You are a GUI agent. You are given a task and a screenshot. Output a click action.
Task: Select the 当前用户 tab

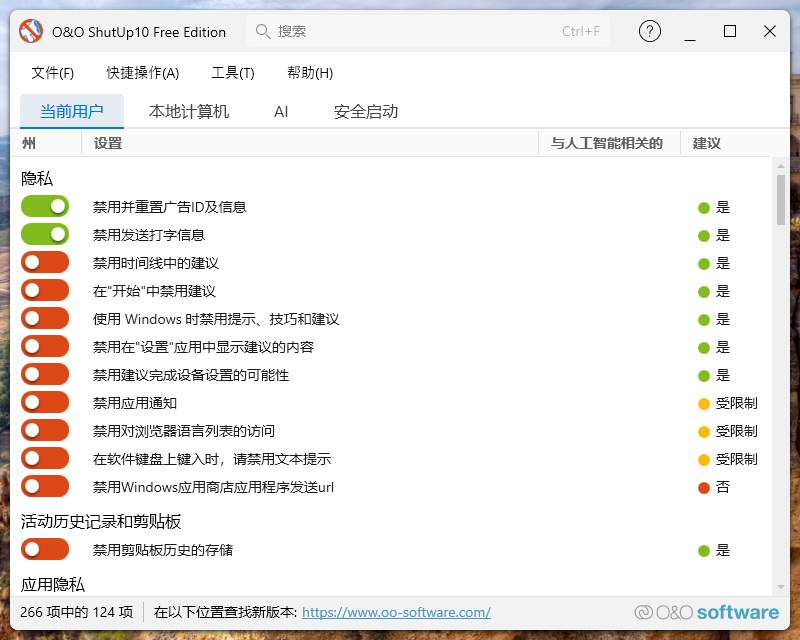(72, 111)
